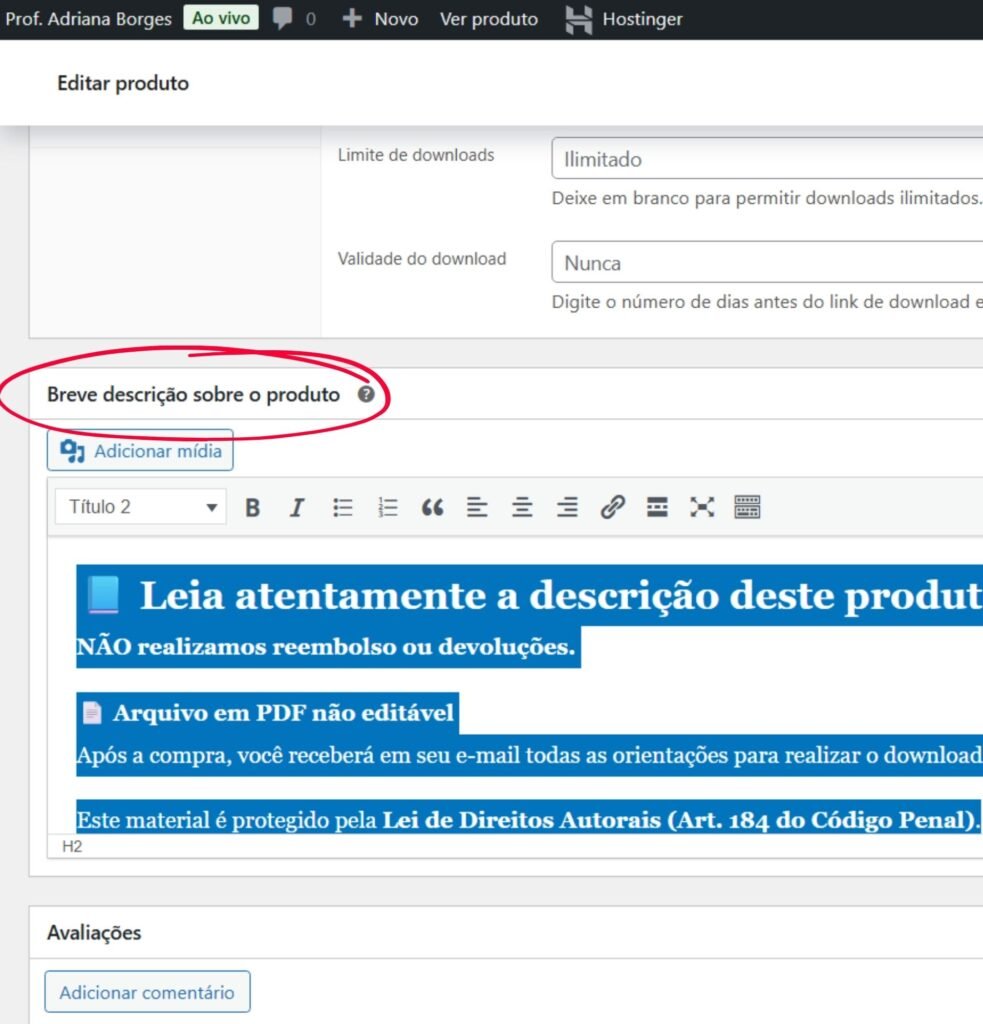The image size is (983, 1024).
Task: Click the help icon beside Breve descrição
Action: [x=366, y=394]
